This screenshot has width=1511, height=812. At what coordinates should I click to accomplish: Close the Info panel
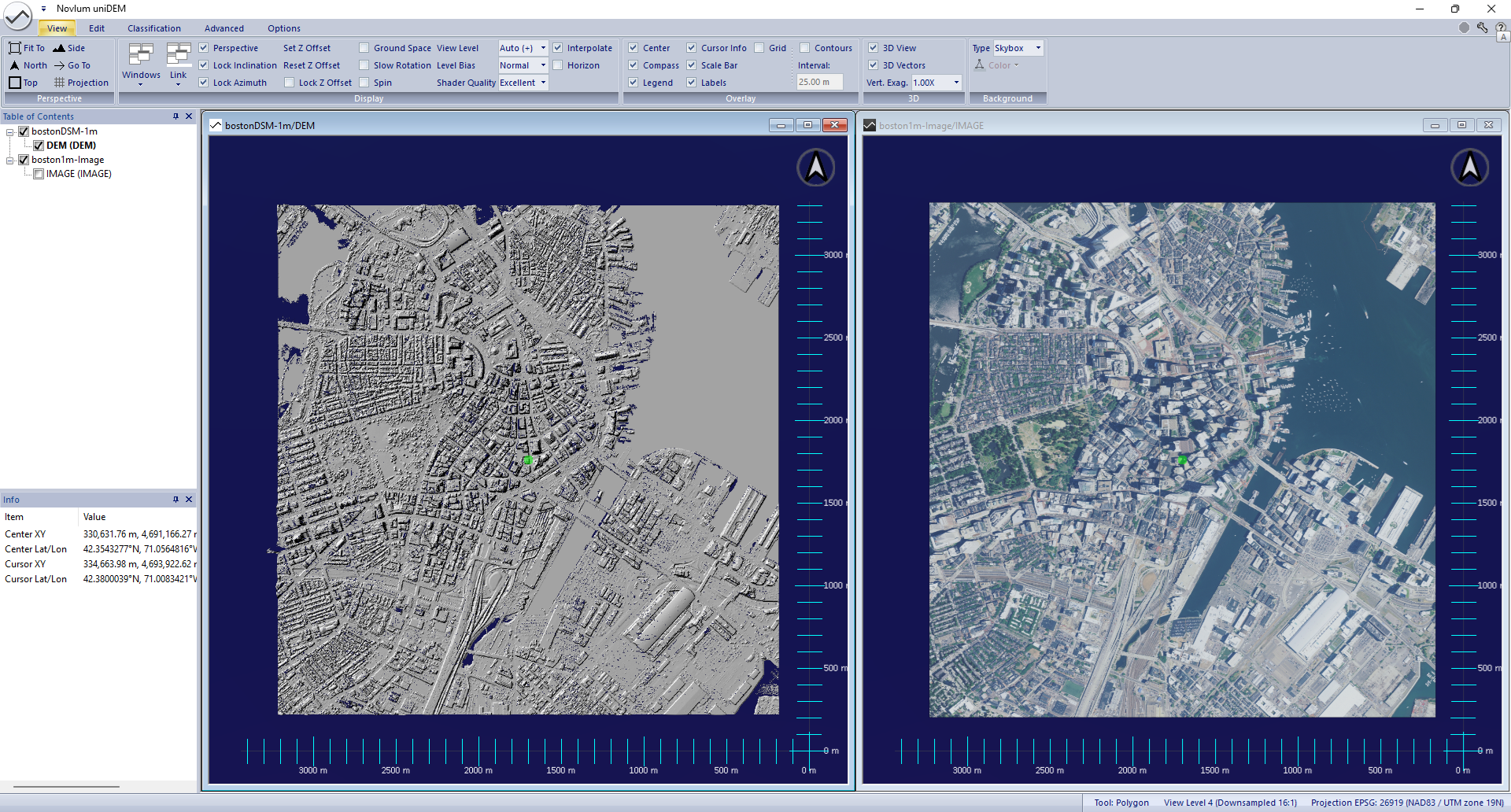(x=189, y=500)
